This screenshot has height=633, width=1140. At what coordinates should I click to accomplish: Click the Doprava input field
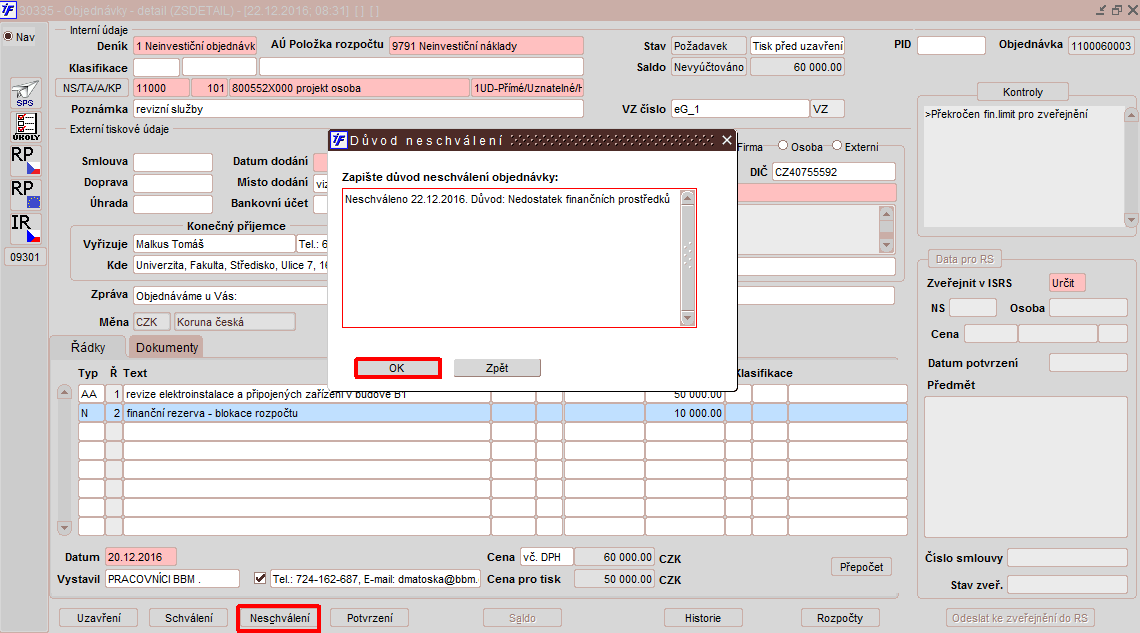pos(173,182)
